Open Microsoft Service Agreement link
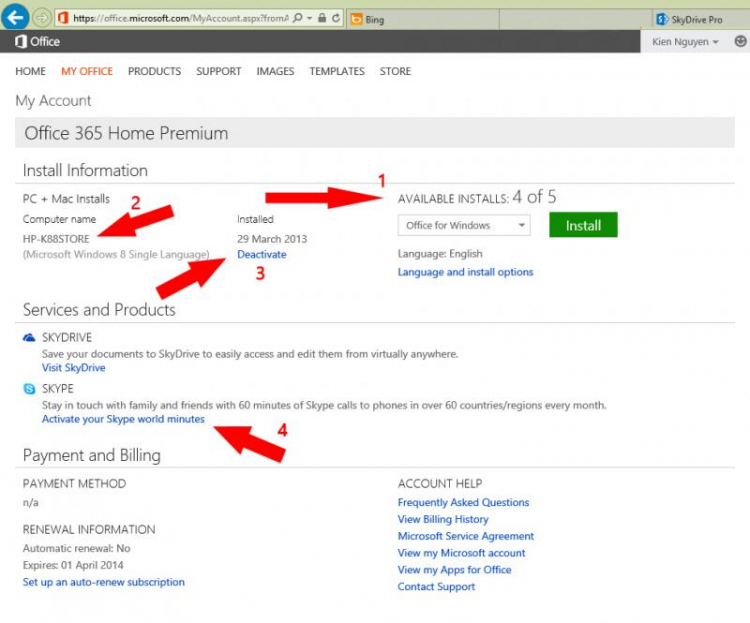Viewport: 750px width, 623px height. 465,536
